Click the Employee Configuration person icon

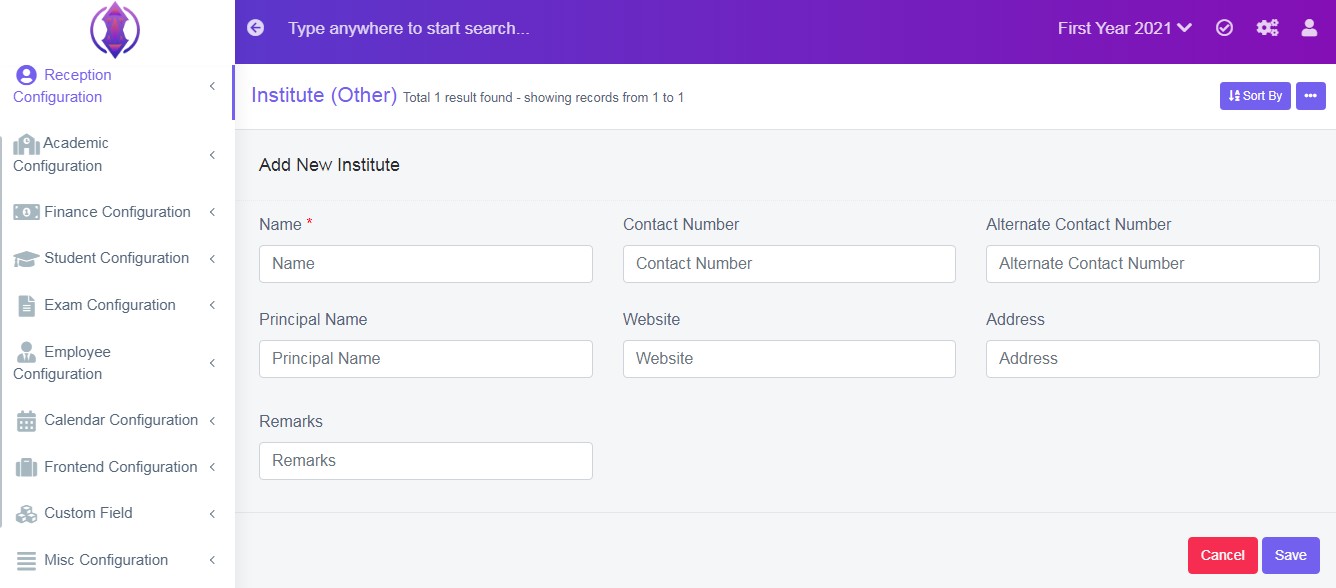point(26,352)
